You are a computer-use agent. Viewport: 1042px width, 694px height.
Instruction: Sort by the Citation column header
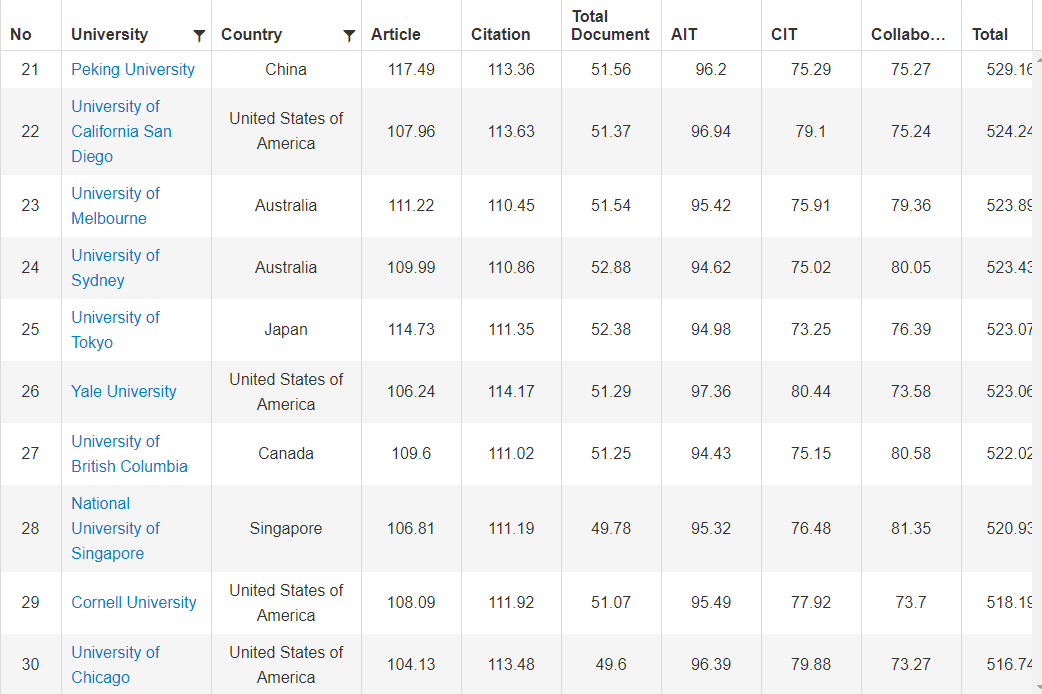click(501, 35)
